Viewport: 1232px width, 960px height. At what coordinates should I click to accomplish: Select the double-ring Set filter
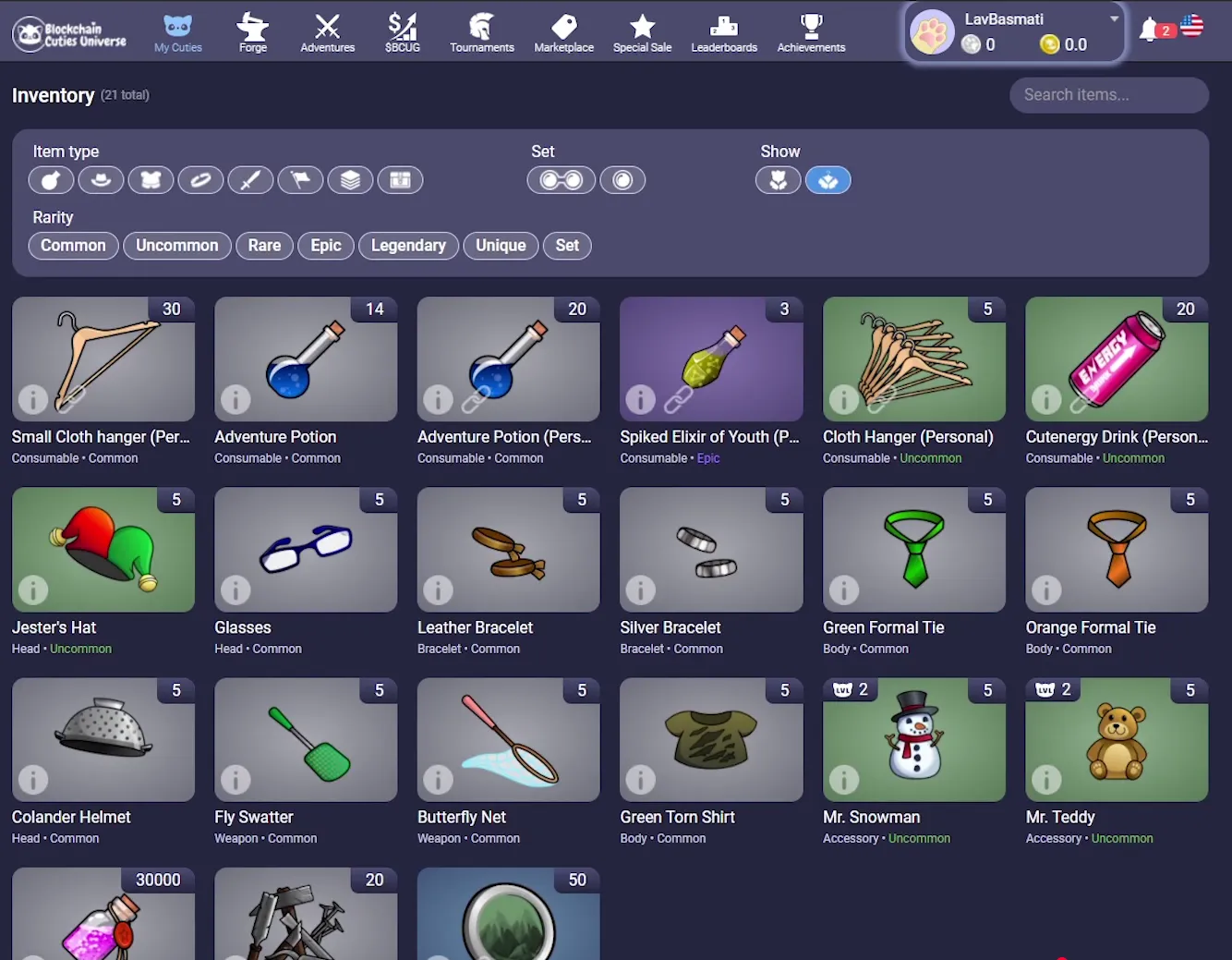click(562, 180)
